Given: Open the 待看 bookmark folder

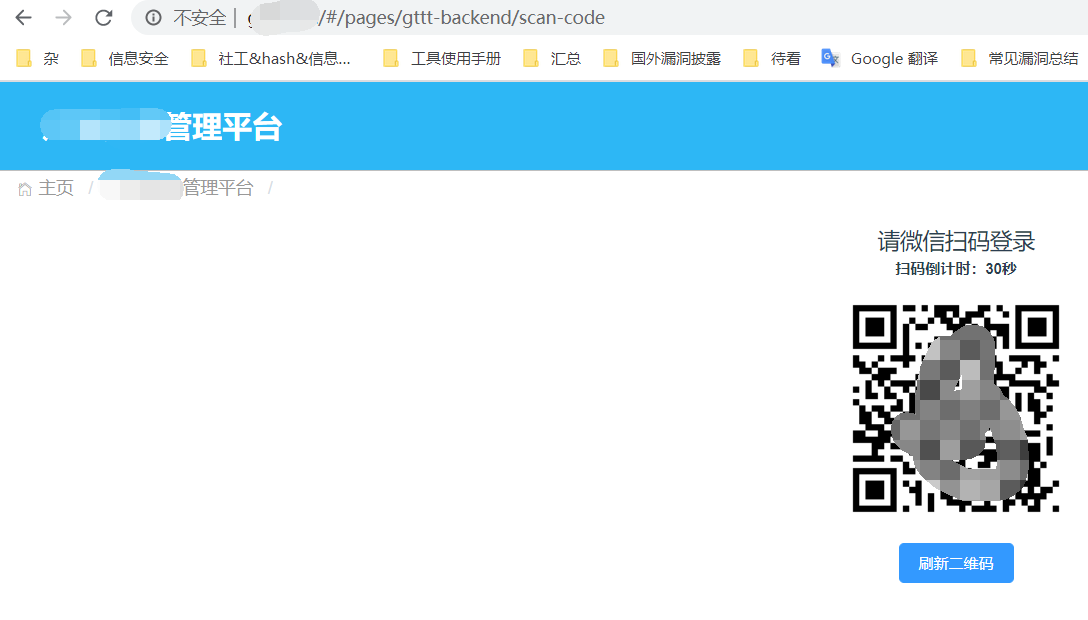Looking at the screenshot, I should 772,58.
